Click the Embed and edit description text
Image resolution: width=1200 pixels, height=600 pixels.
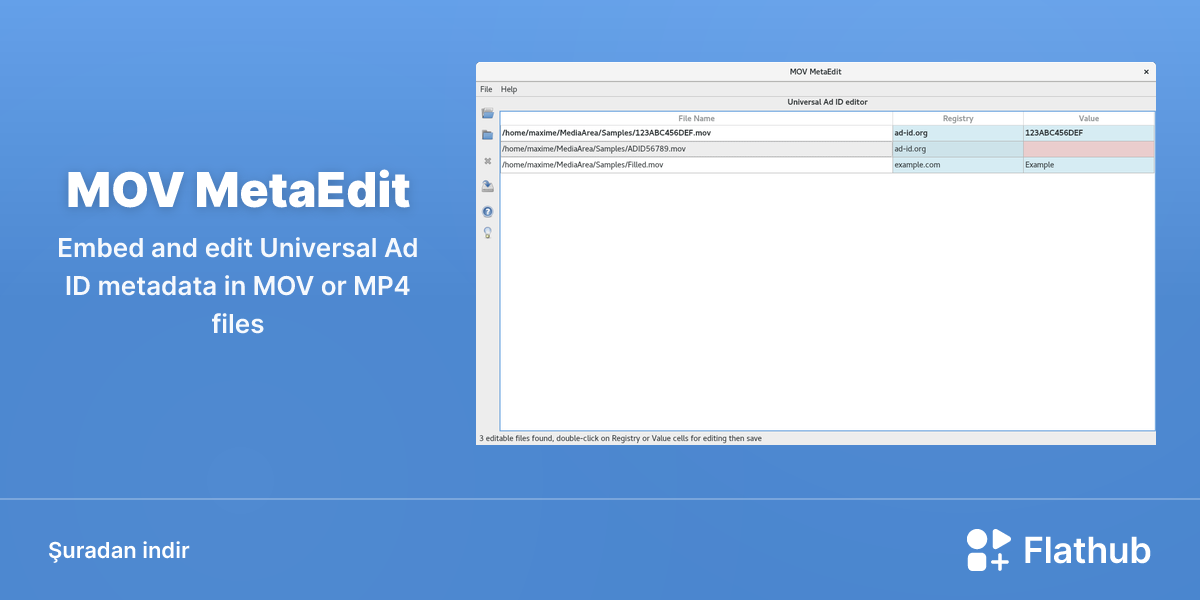tap(238, 285)
